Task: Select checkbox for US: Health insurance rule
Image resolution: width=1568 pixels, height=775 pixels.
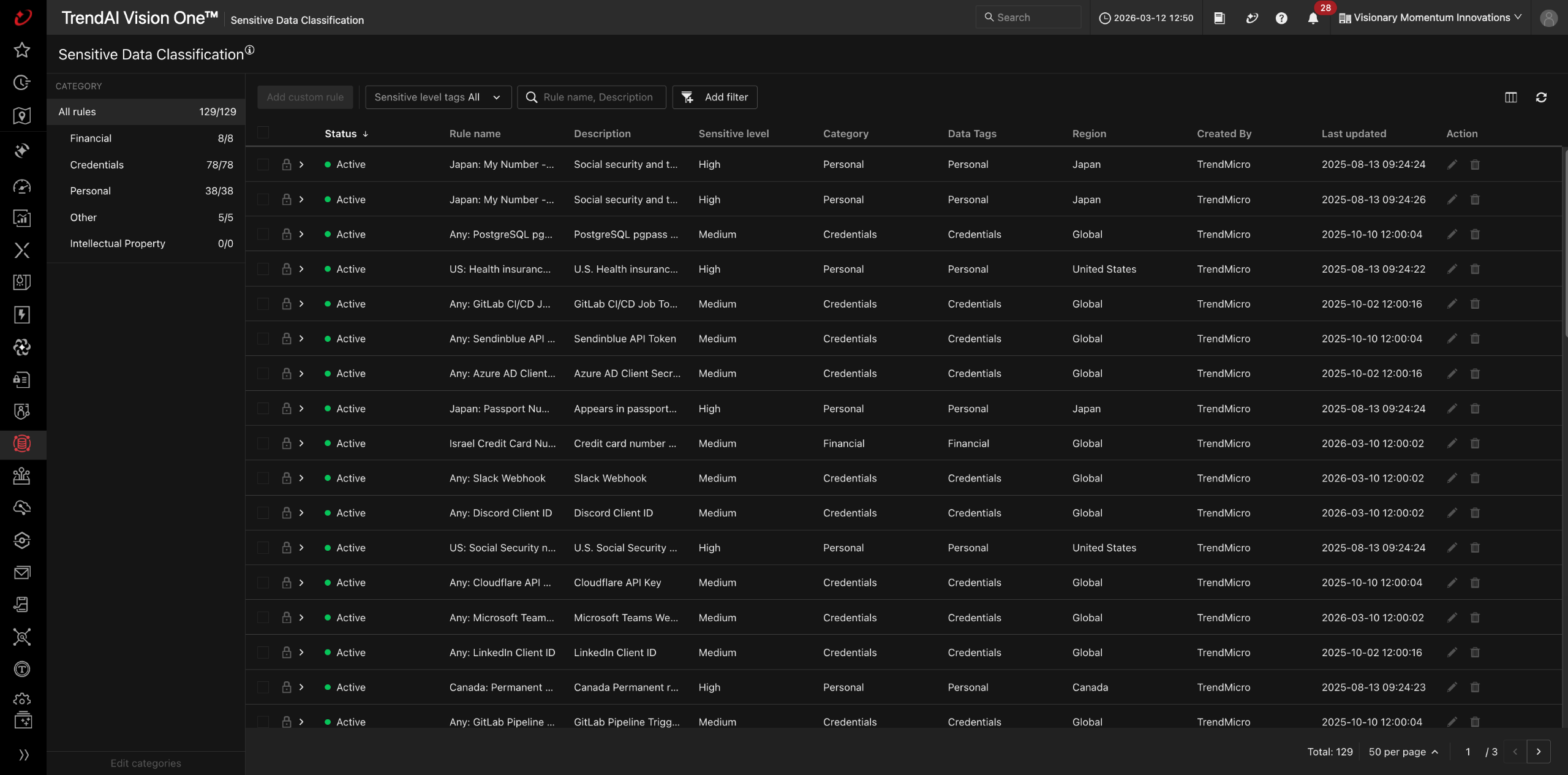Action: pyautogui.click(x=263, y=269)
